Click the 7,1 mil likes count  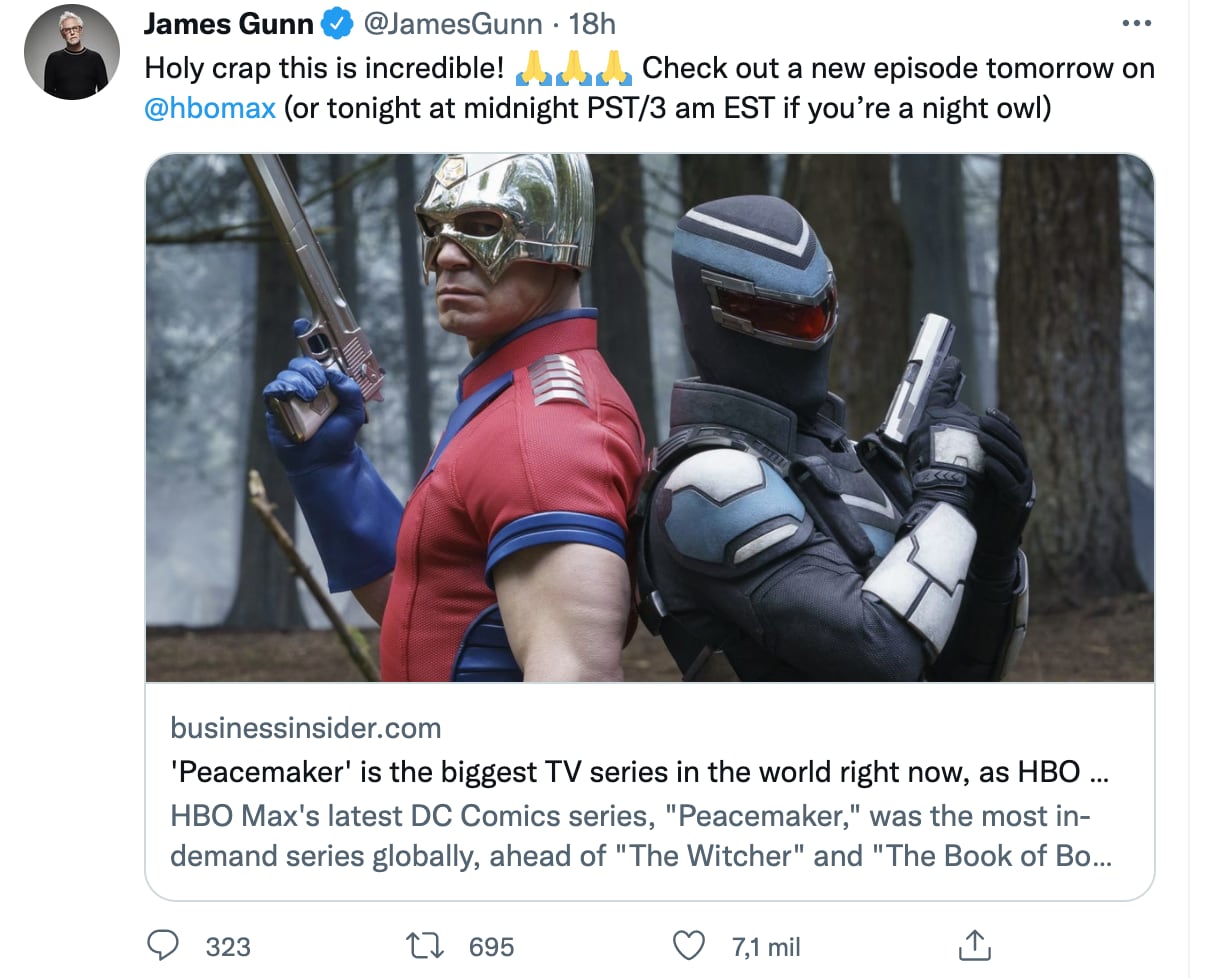(x=767, y=947)
